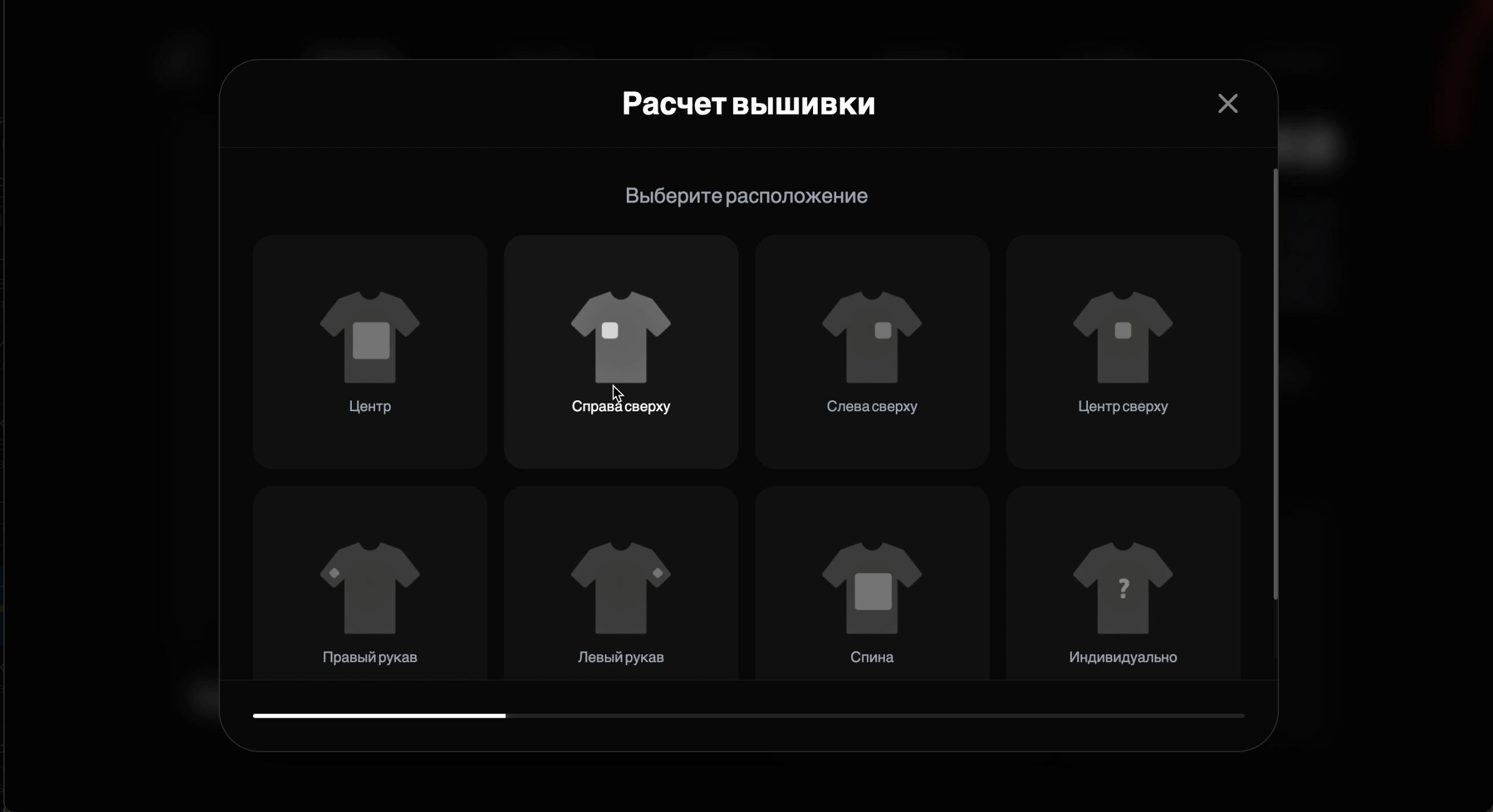Click the centered chest print t-shirt image
Image resolution: width=1493 pixels, height=812 pixels.
[369, 336]
